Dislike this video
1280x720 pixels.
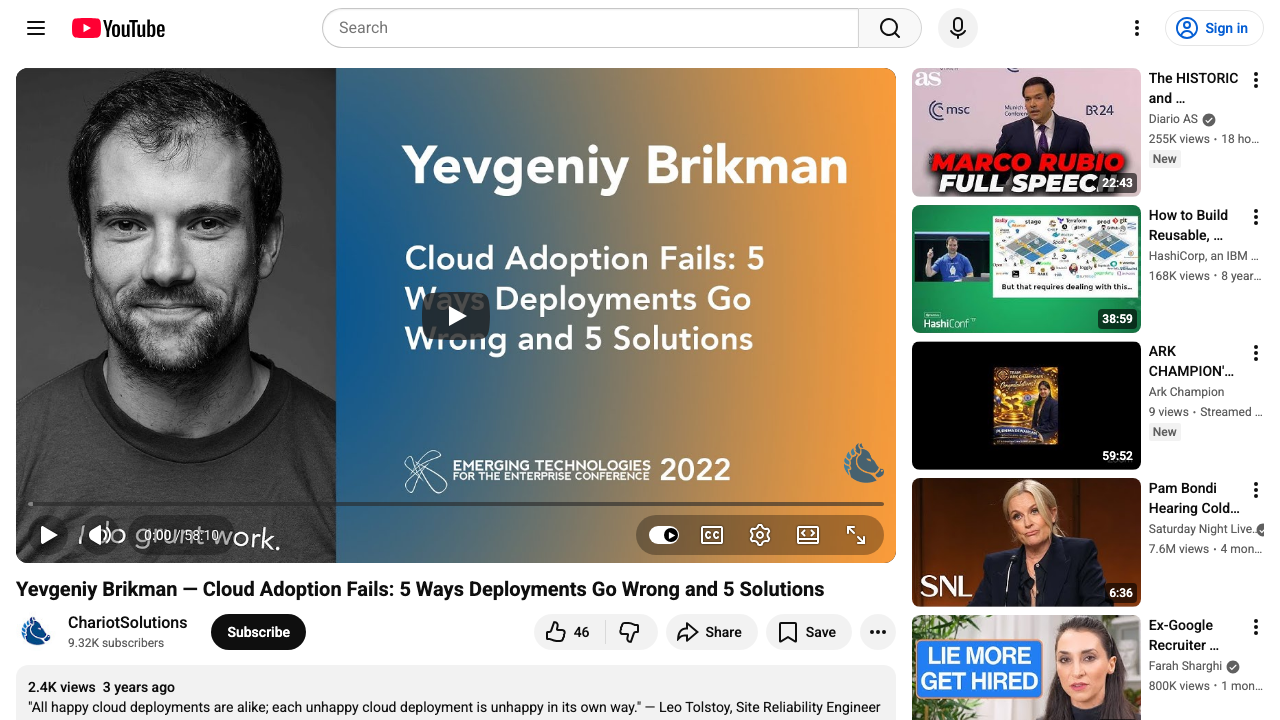[x=630, y=632]
